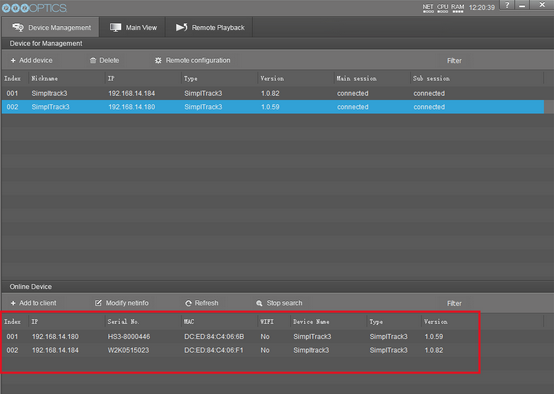
Task: Click the monitor icon on Main View tab
Action: [116, 28]
